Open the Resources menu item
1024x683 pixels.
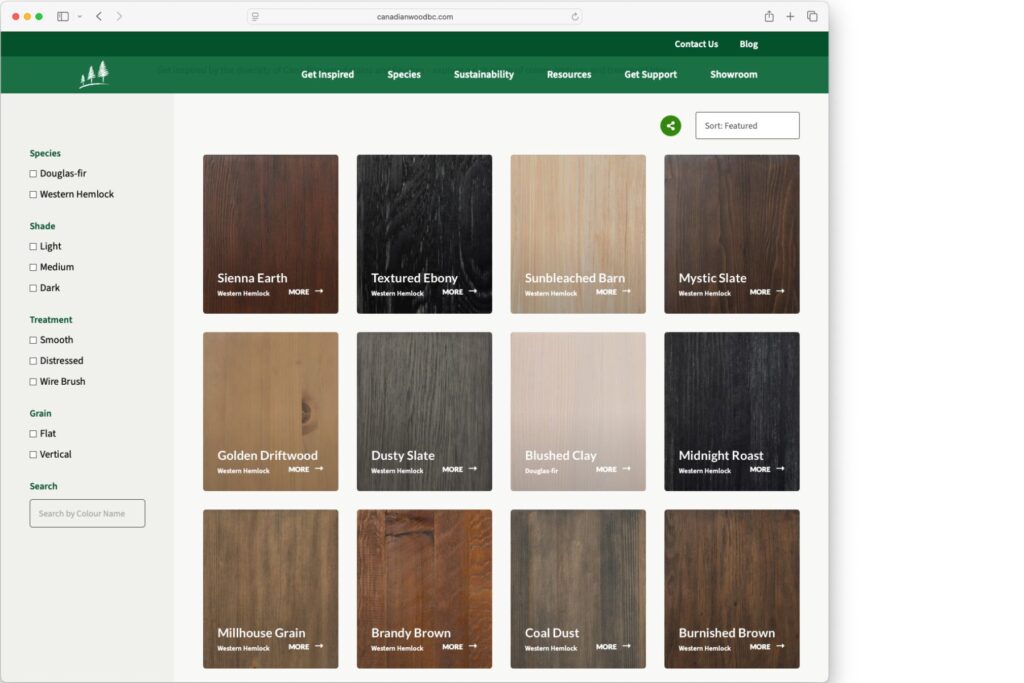click(x=568, y=75)
